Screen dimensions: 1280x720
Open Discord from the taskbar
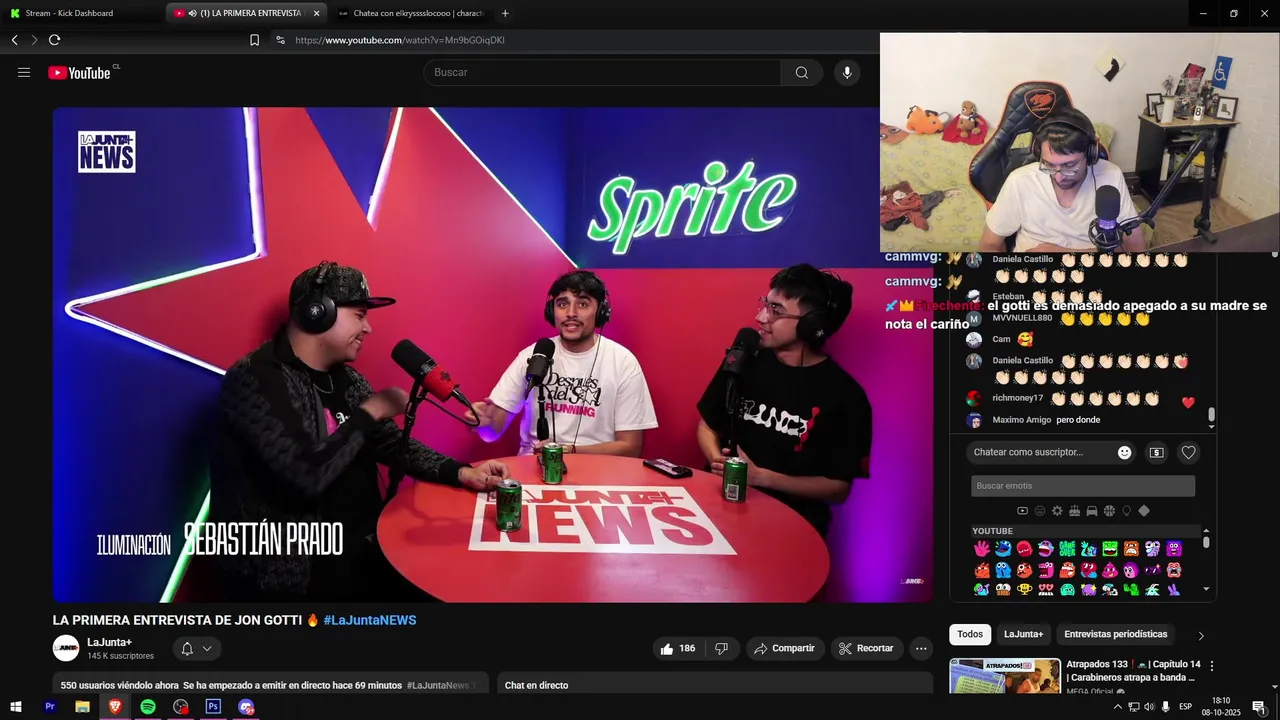(x=246, y=707)
